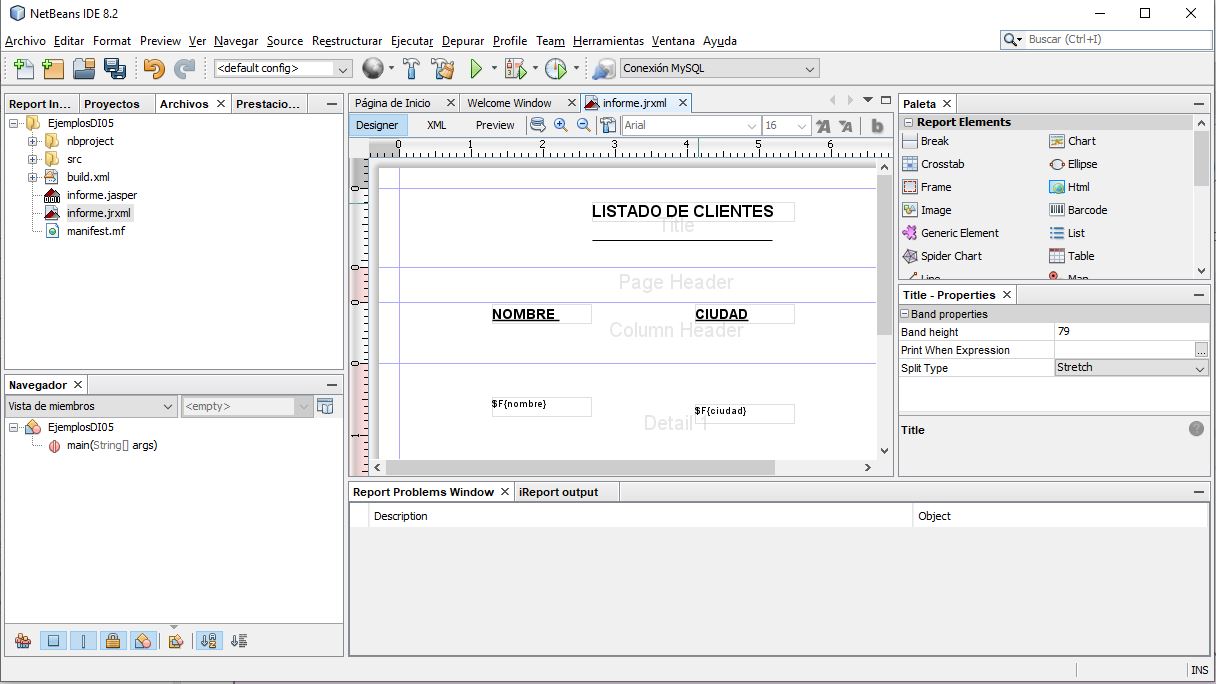The height and width of the screenshot is (684, 1216).
Task: Select the Spider Chart palette element
Action: (x=942, y=256)
